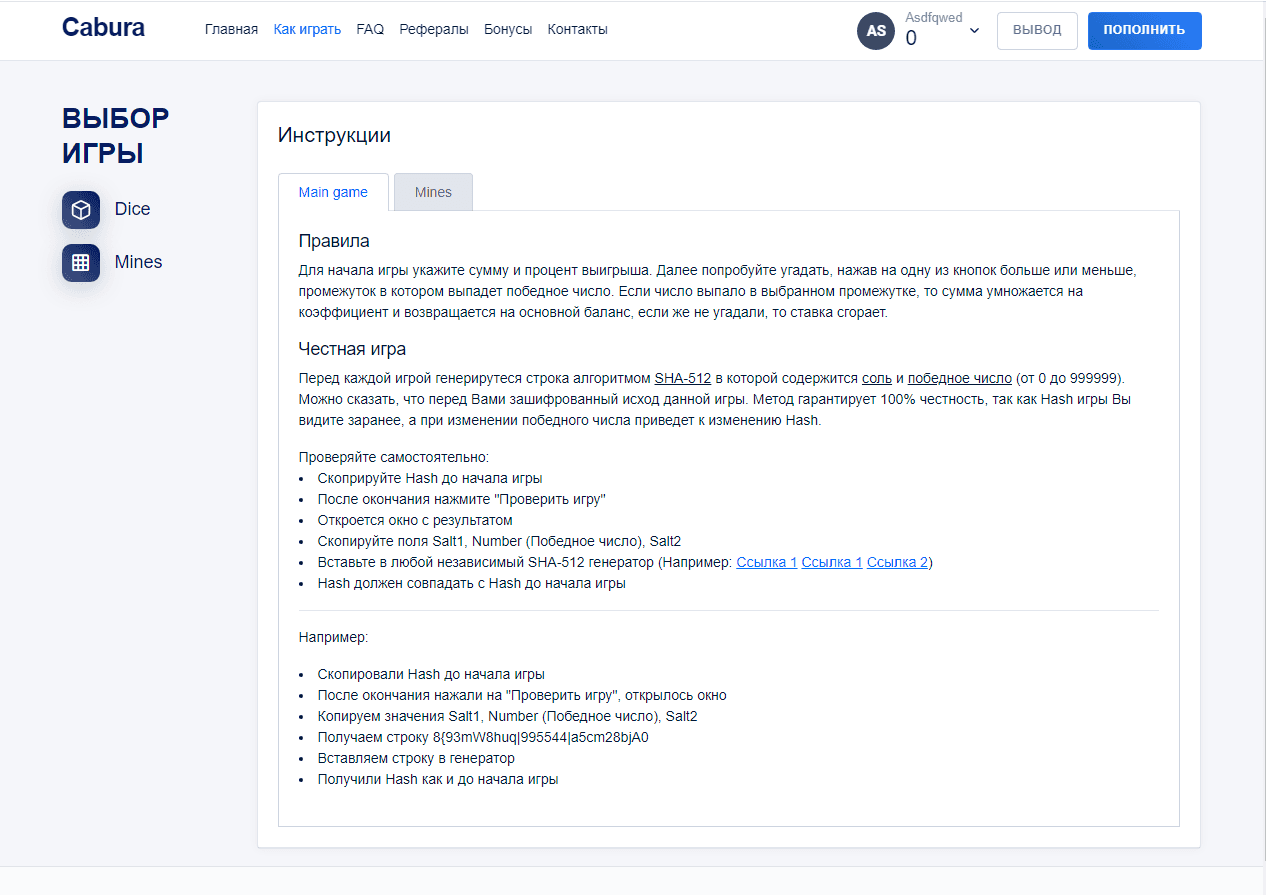The image size is (1266, 895).
Task: Go to Главная in the navigation bar
Action: pyautogui.click(x=231, y=30)
